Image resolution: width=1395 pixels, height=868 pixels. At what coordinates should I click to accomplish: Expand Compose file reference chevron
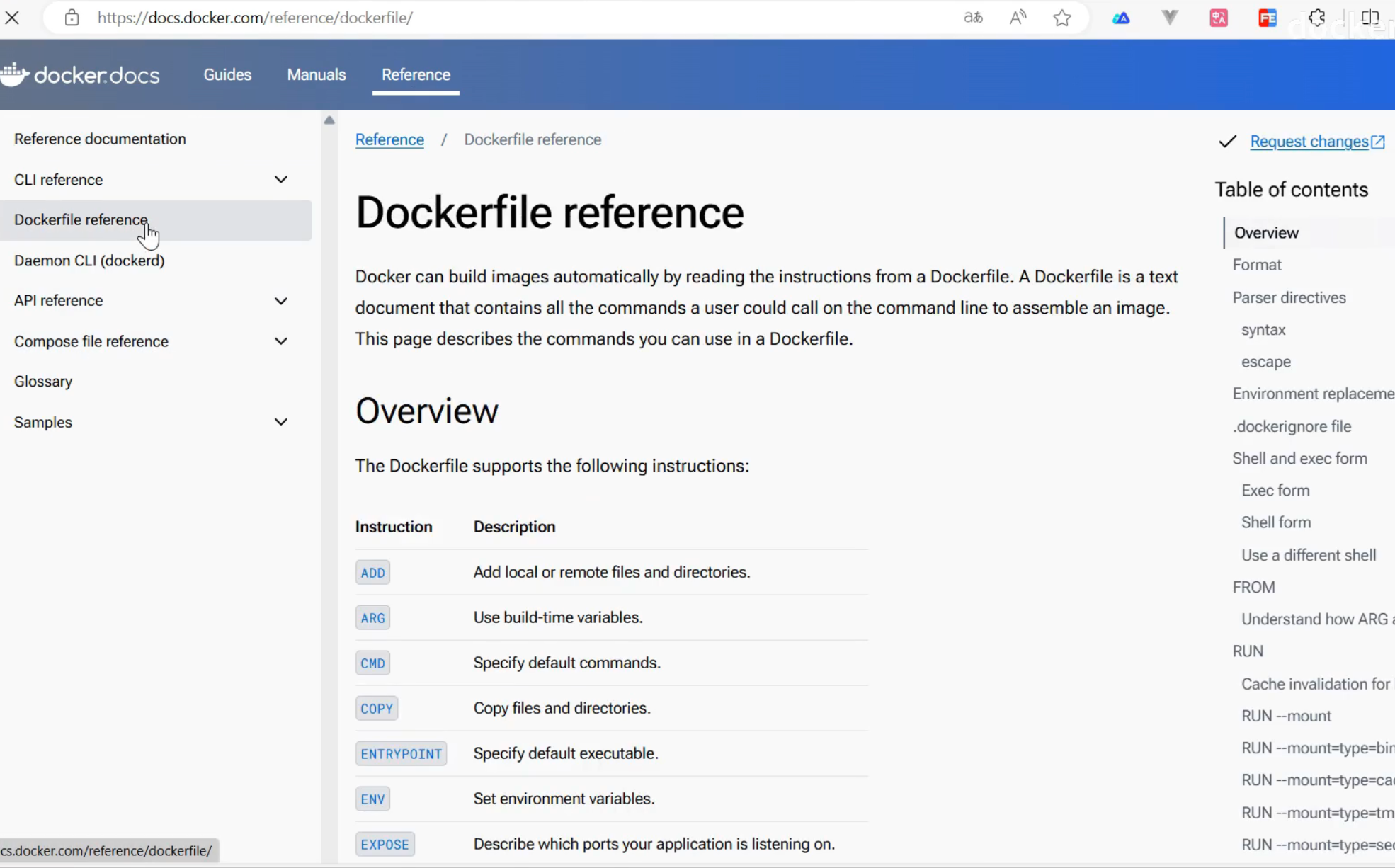click(x=281, y=341)
